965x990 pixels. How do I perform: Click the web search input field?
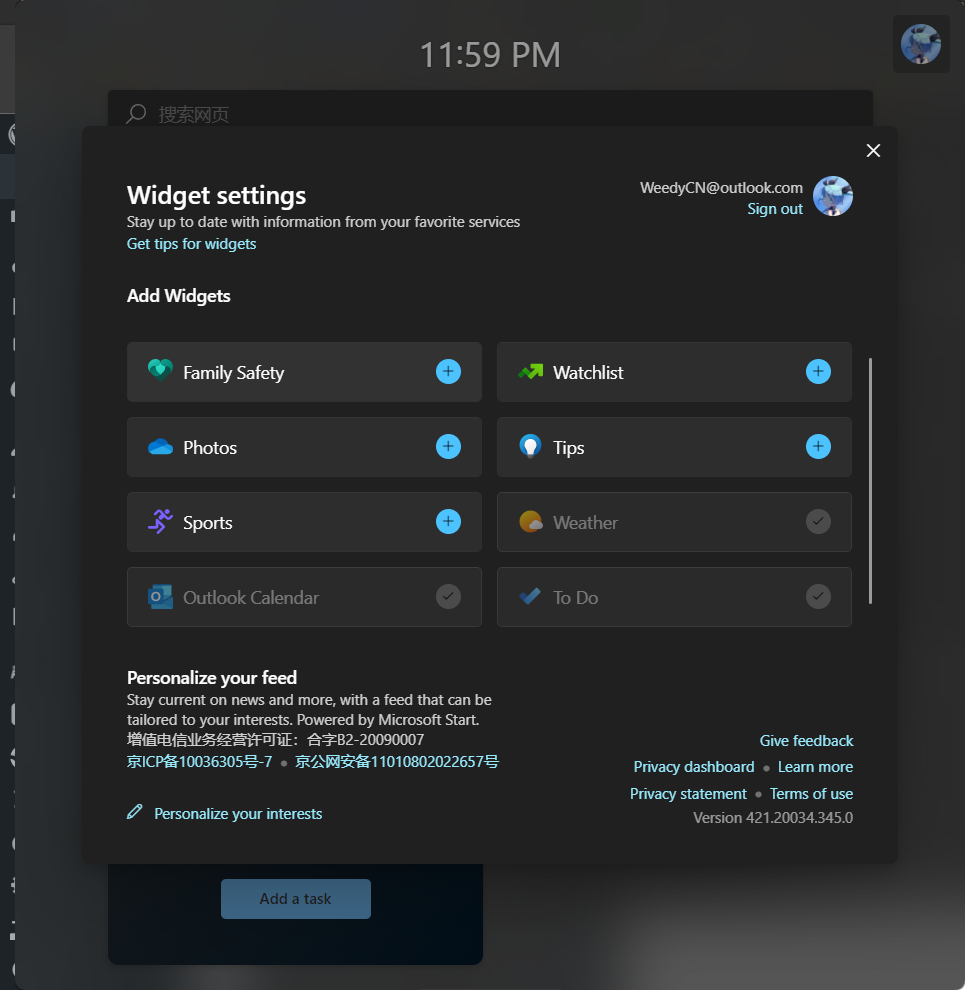pos(490,109)
